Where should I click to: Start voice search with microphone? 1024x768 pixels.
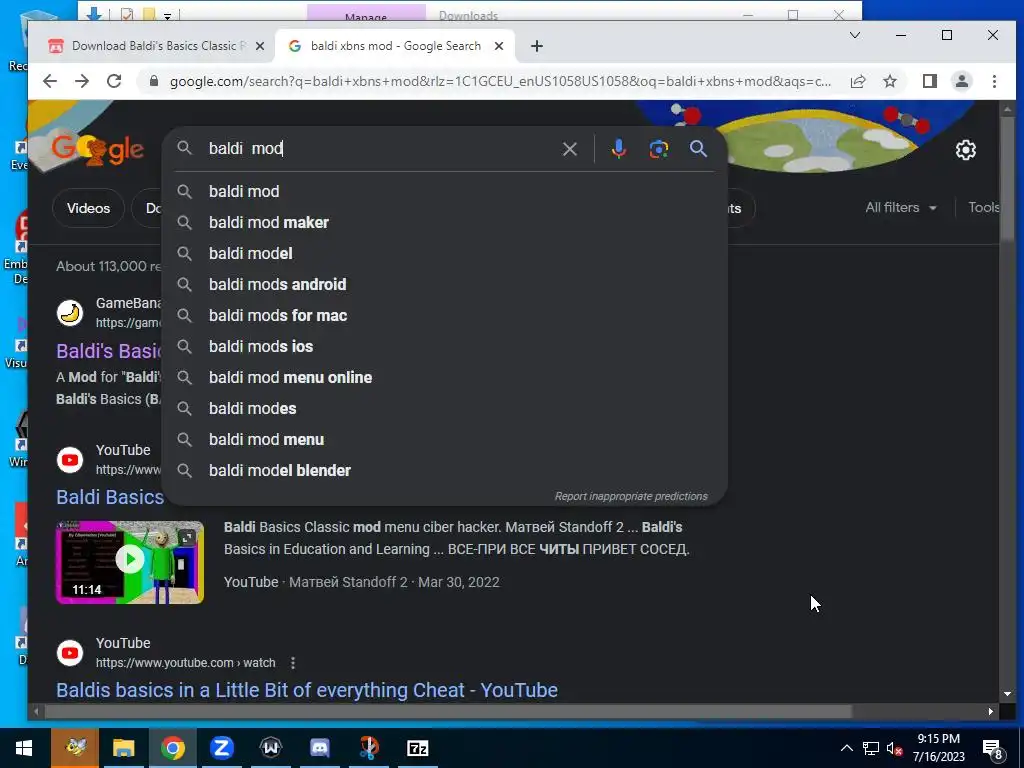coord(618,149)
